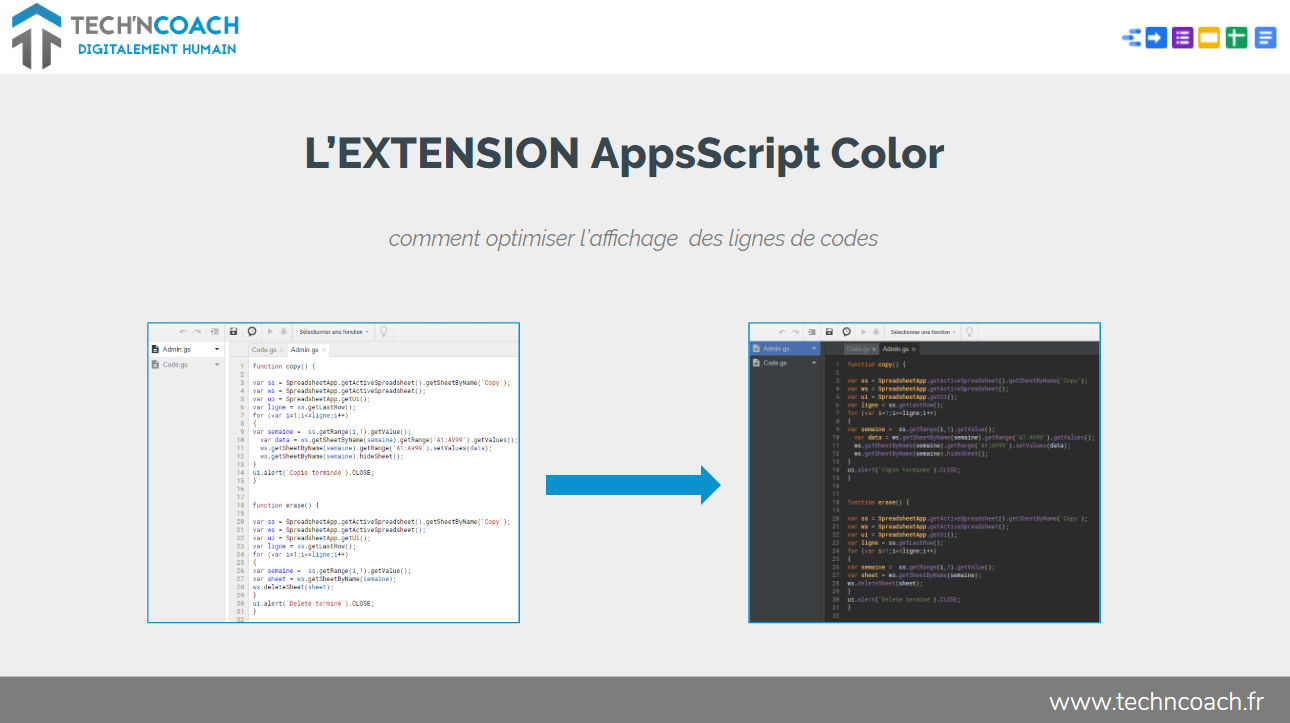Select Admin.gs file in the dark editor sidebar
The image size is (1290, 723).
point(785,348)
